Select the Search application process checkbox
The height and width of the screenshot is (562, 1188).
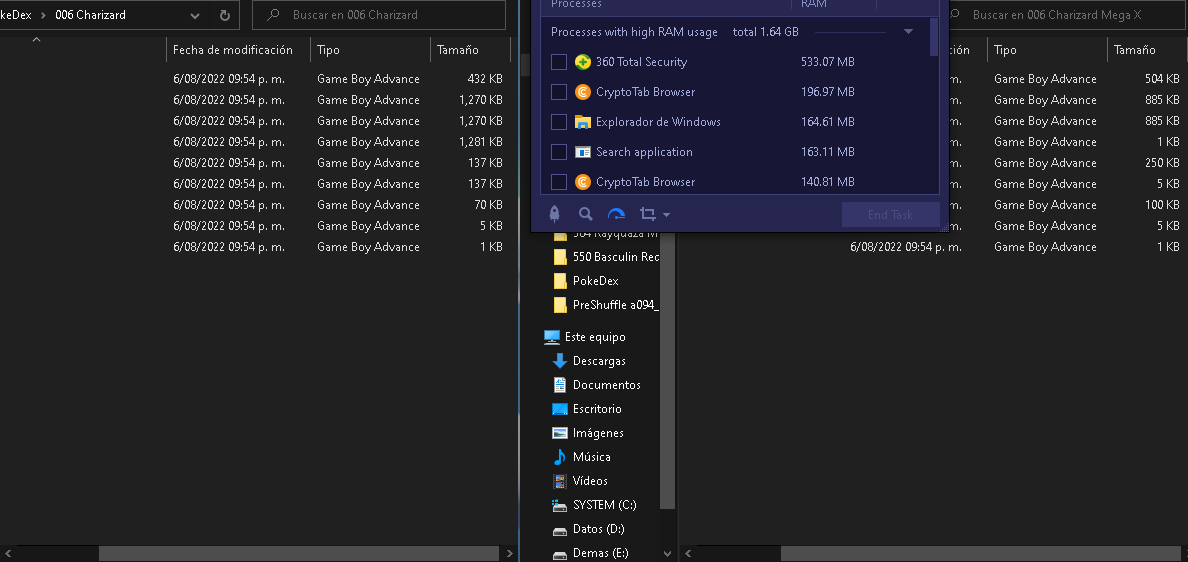click(x=559, y=152)
